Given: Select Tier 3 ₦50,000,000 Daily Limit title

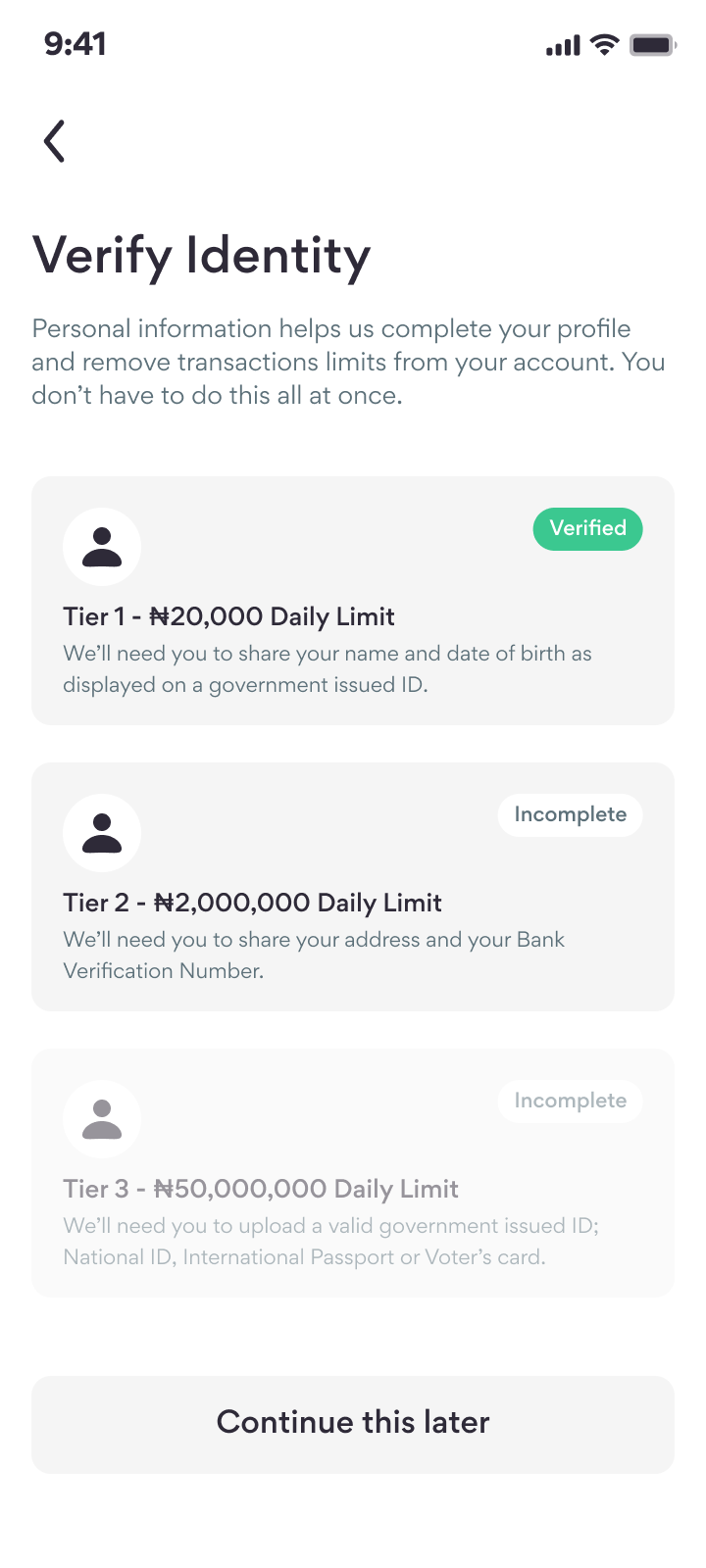Looking at the screenshot, I should 261,1189.
